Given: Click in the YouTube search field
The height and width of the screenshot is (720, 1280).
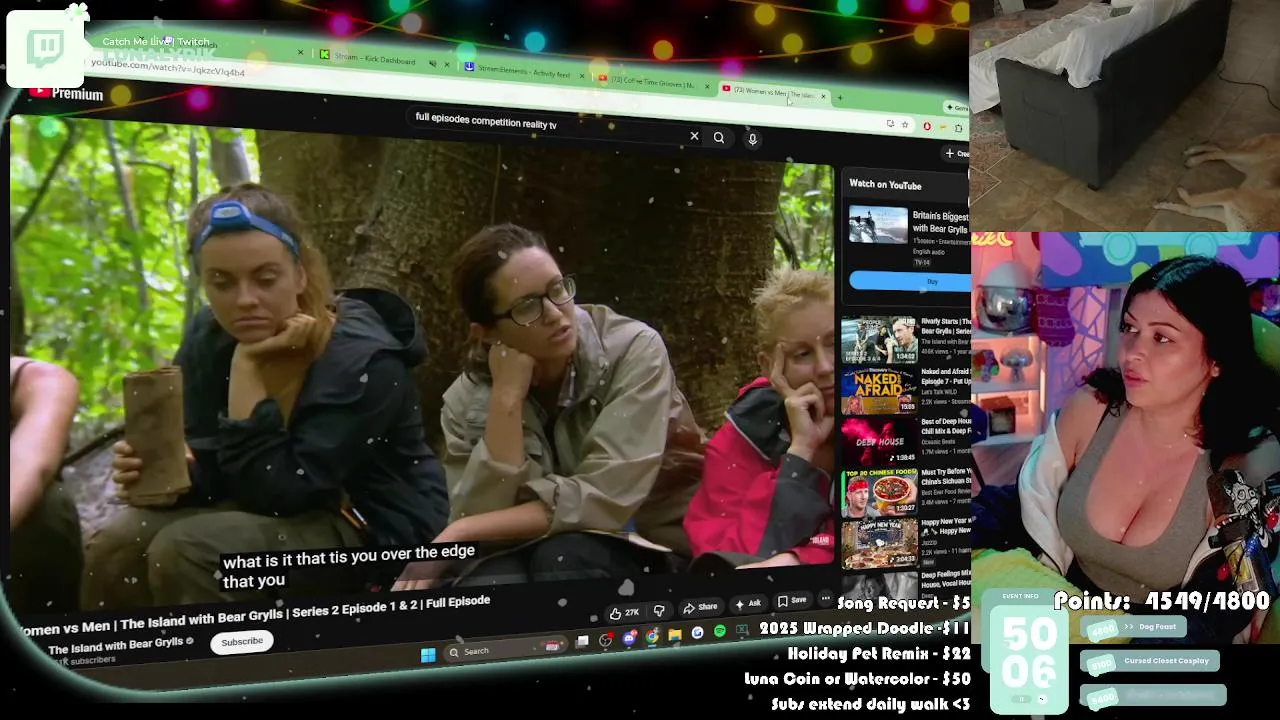Looking at the screenshot, I should [x=545, y=124].
